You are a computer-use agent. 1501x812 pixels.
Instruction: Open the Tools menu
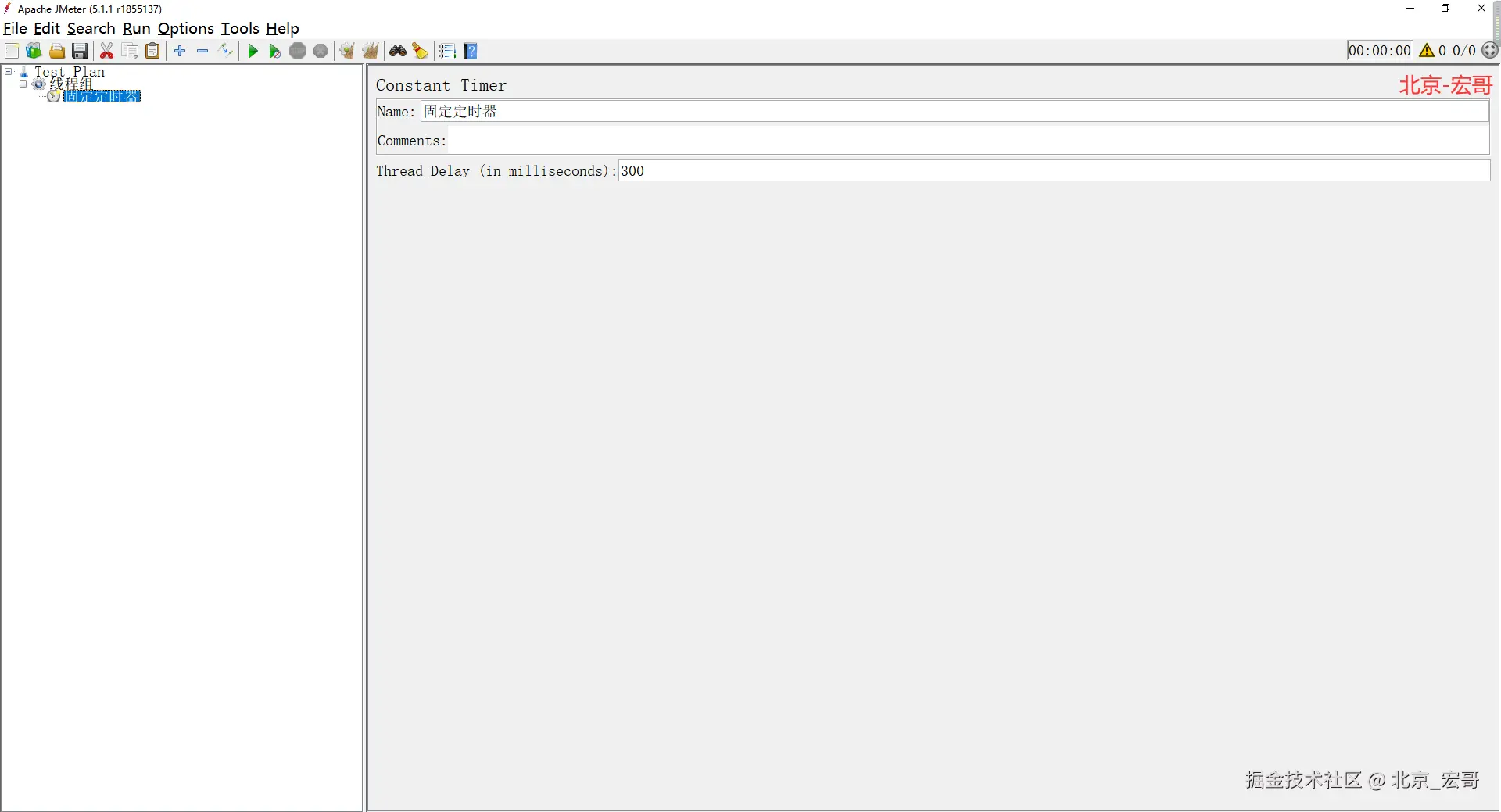pos(240,28)
